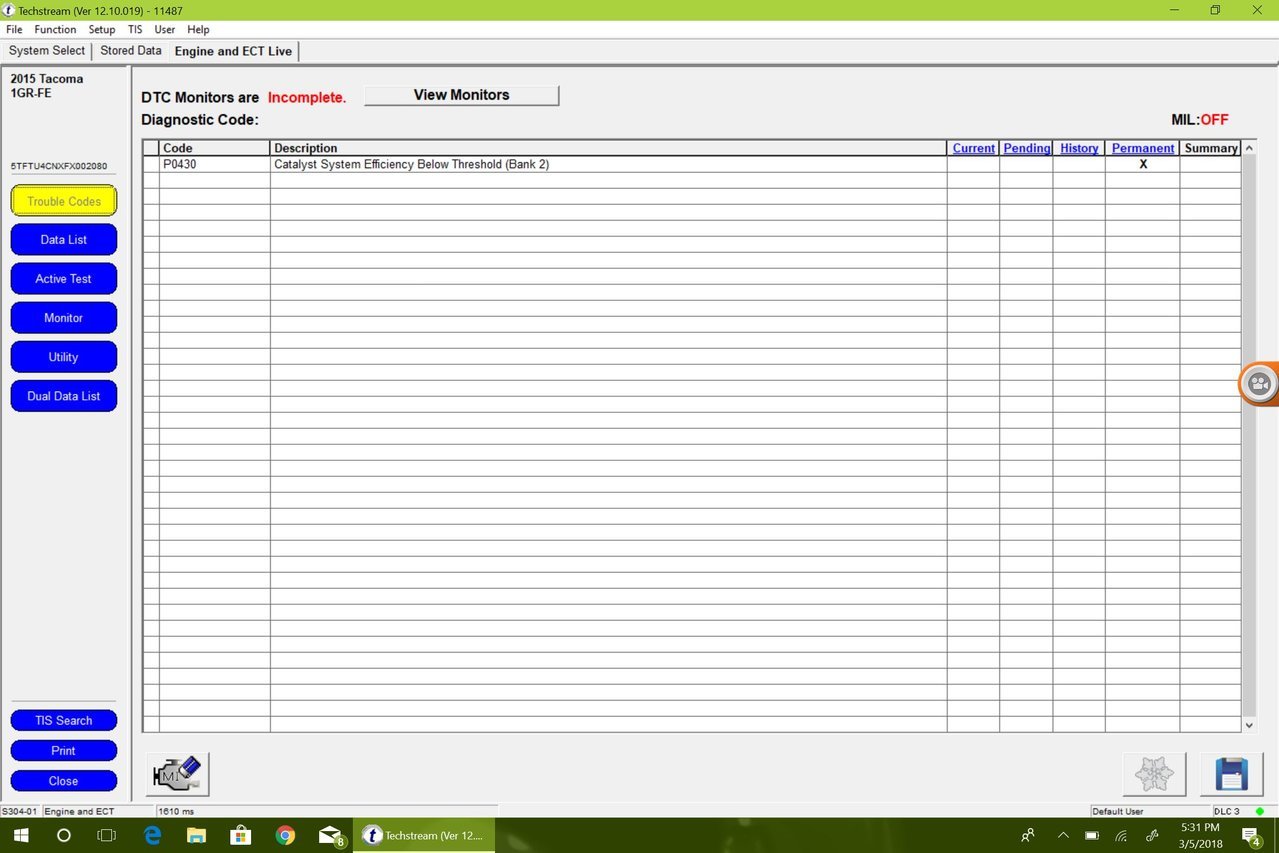This screenshot has height=853, width=1279.
Task: Open the TIS menu
Action: click(x=135, y=30)
